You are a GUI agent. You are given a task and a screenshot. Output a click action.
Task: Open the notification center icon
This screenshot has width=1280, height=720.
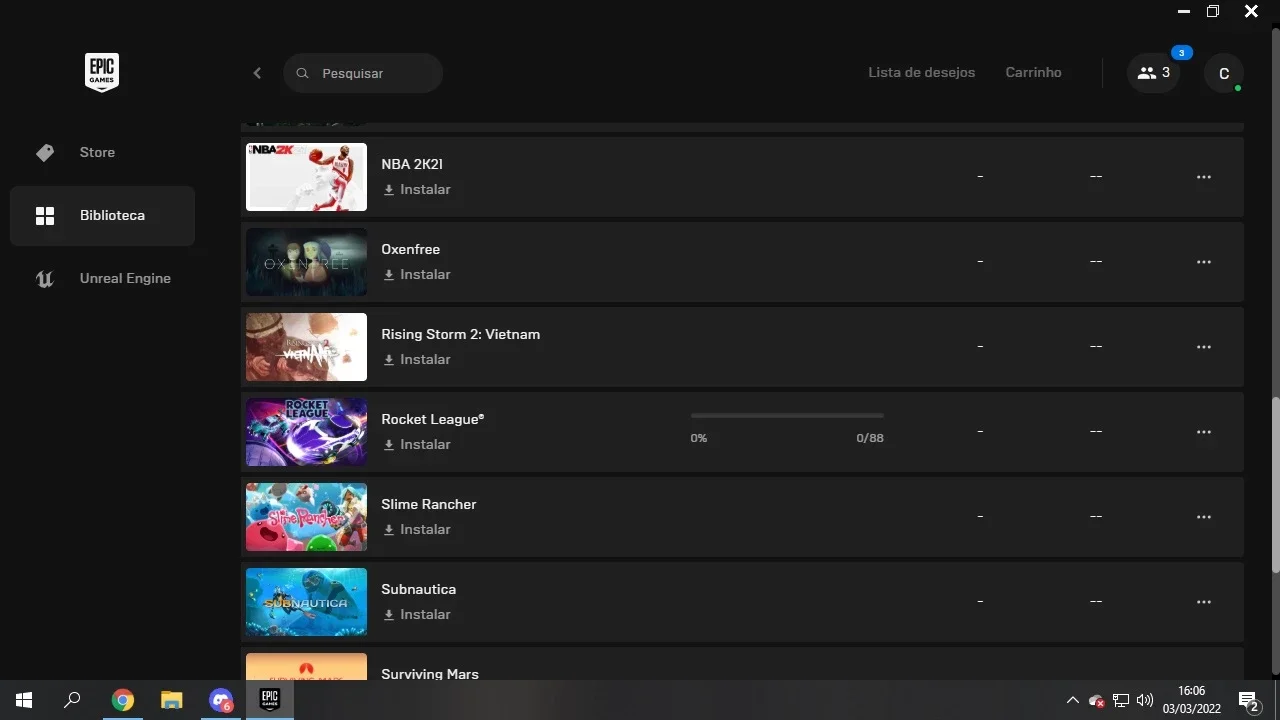[x=1249, y=701]
